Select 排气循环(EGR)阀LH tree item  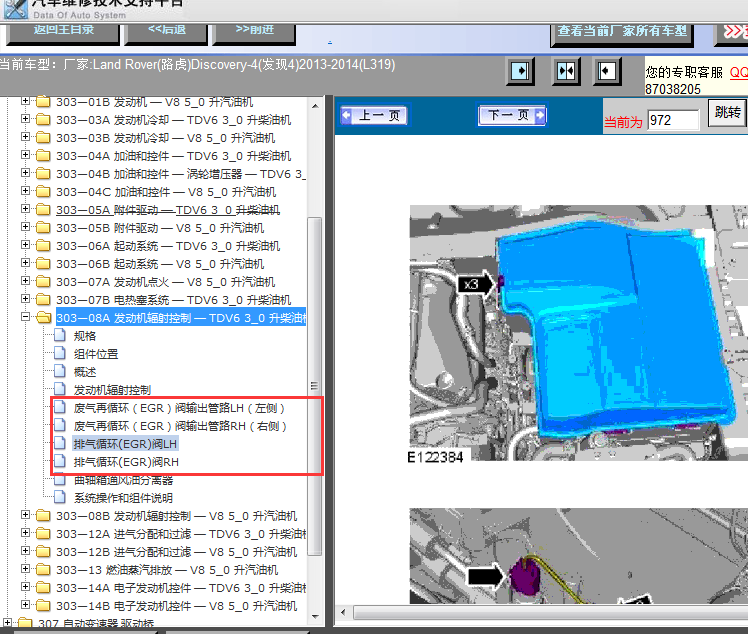(125, 444)
